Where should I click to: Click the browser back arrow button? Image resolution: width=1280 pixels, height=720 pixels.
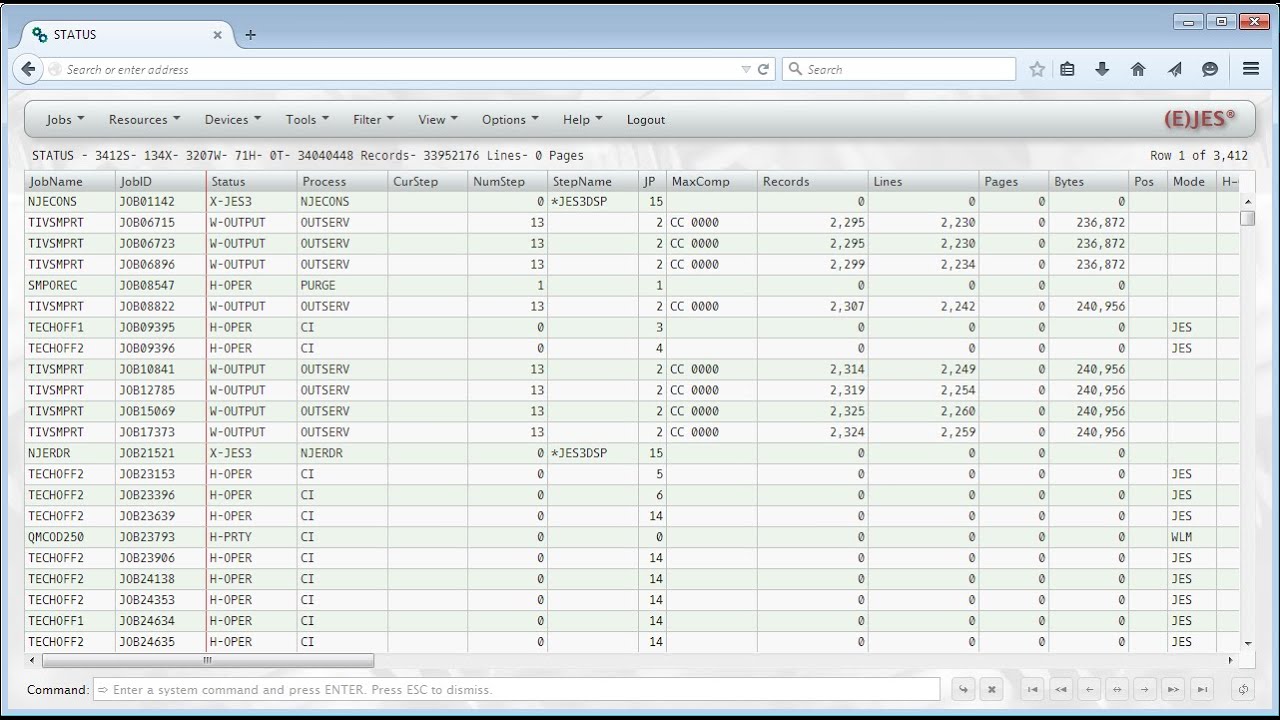pos(28,69)
